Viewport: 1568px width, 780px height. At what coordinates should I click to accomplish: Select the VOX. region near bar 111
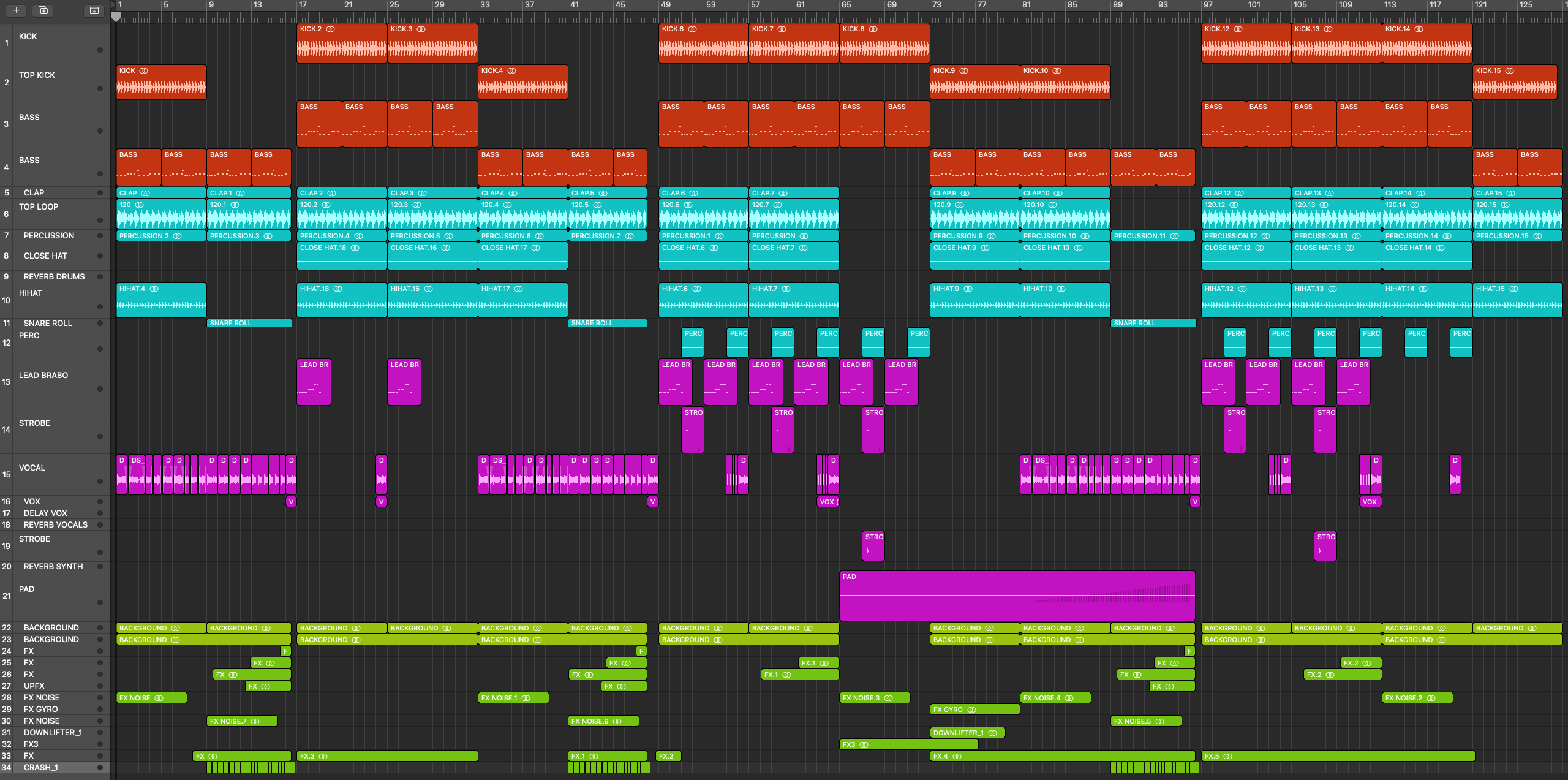[x=1370, y=502]
